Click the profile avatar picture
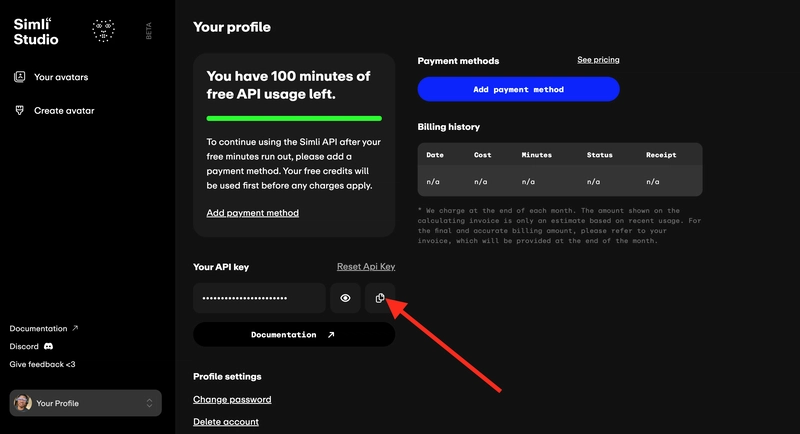The width and height of the screenshot is (800, 434). coord(21,403)
